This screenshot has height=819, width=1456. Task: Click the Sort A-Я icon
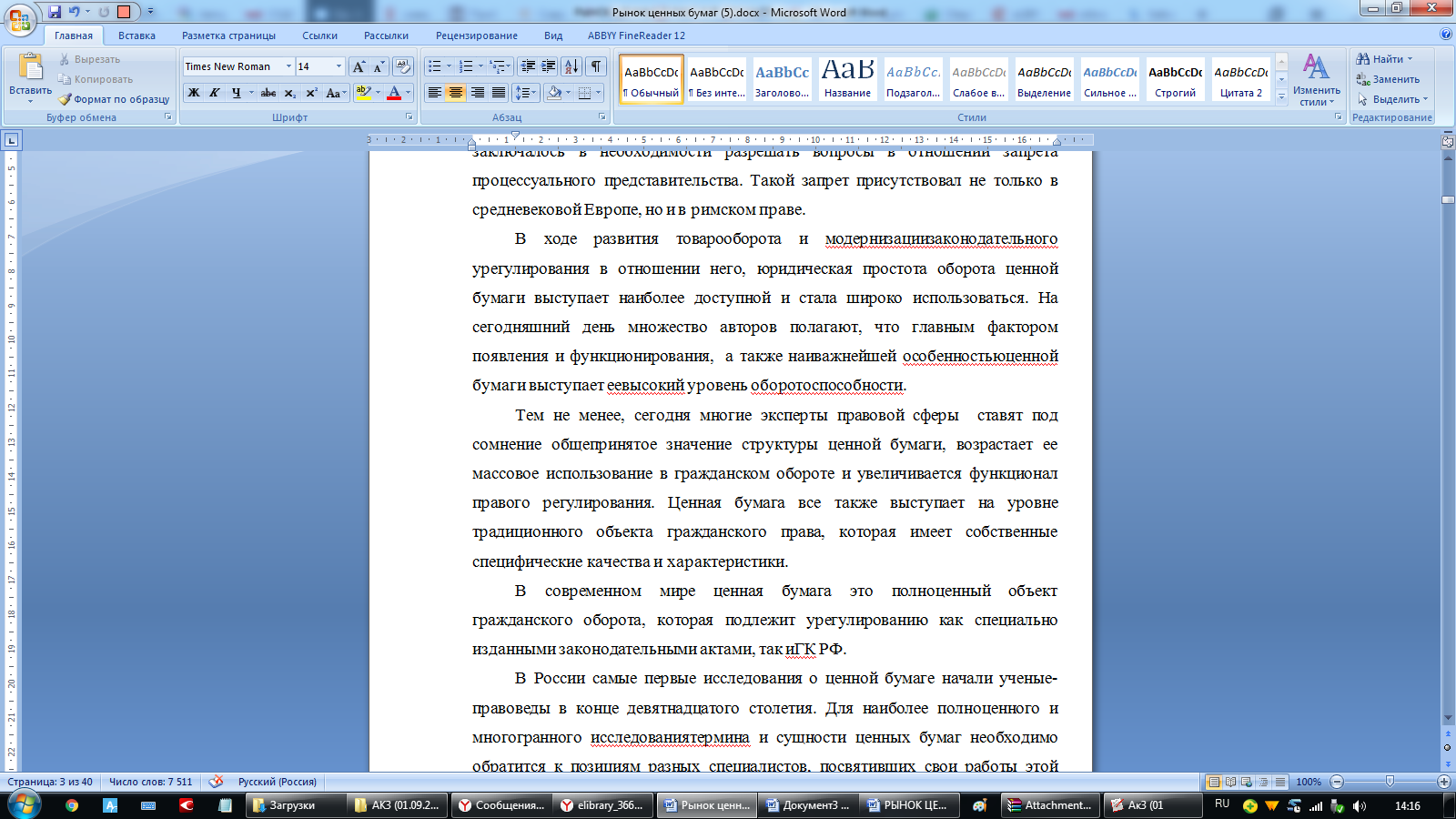pyautogui.click(x=571, y=66)
